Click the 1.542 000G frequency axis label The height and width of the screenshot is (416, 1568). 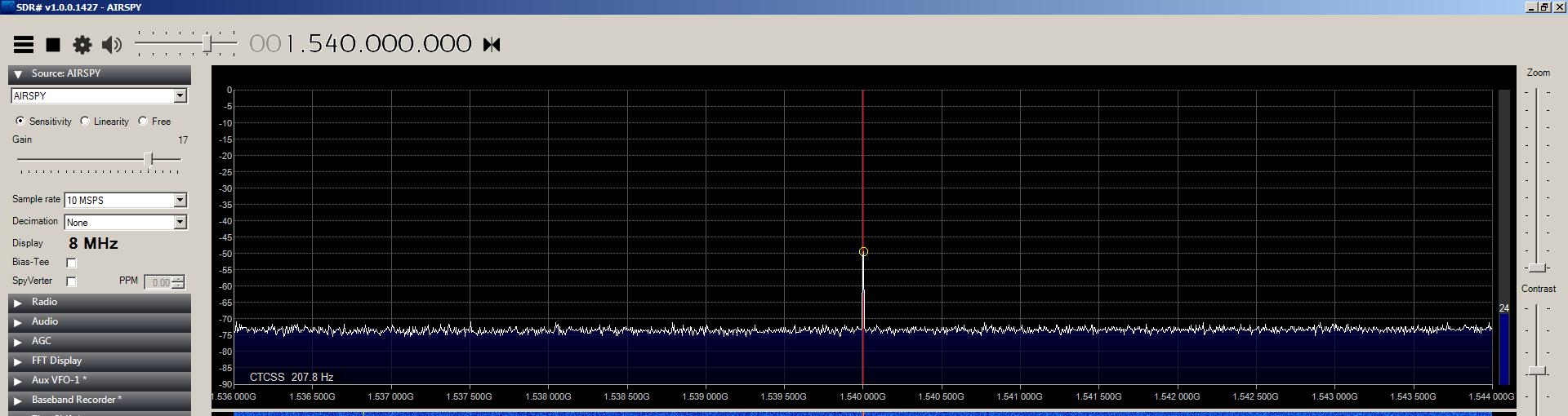[x=1177, y=396]
